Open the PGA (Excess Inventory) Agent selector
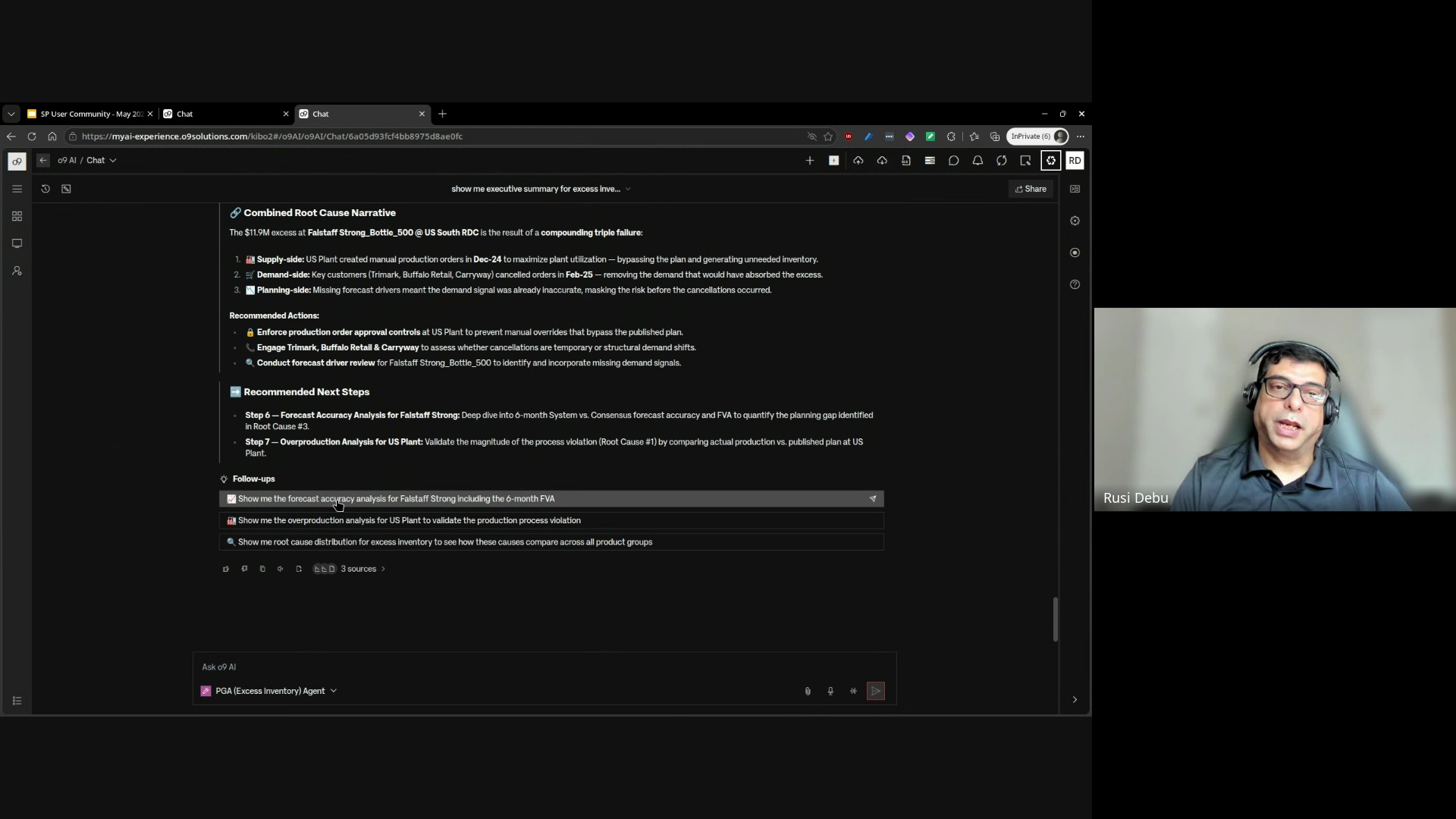The height and width of the screenshot is (819, 1456). 268,691
